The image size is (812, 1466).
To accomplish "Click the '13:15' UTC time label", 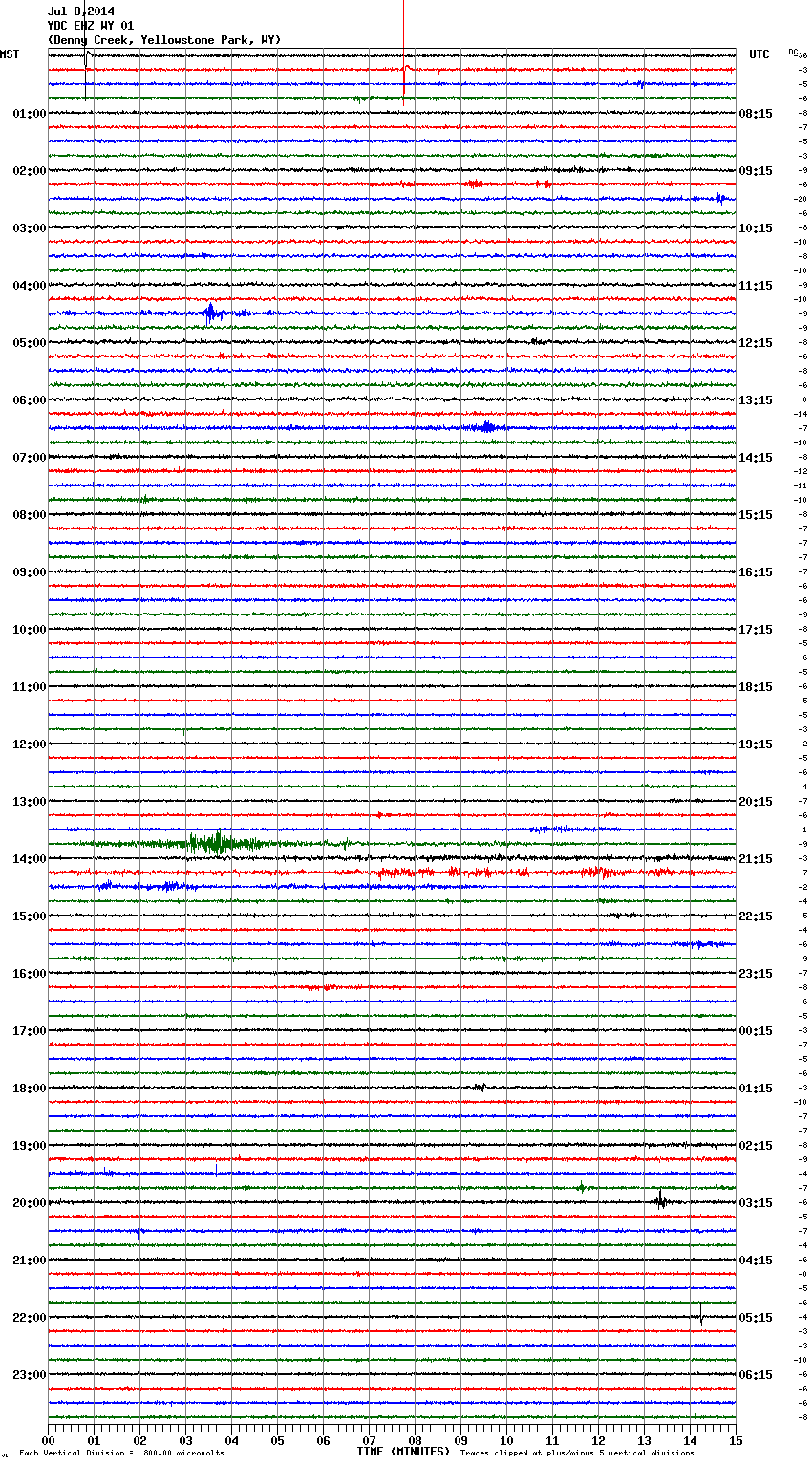I will coord(756,400).
